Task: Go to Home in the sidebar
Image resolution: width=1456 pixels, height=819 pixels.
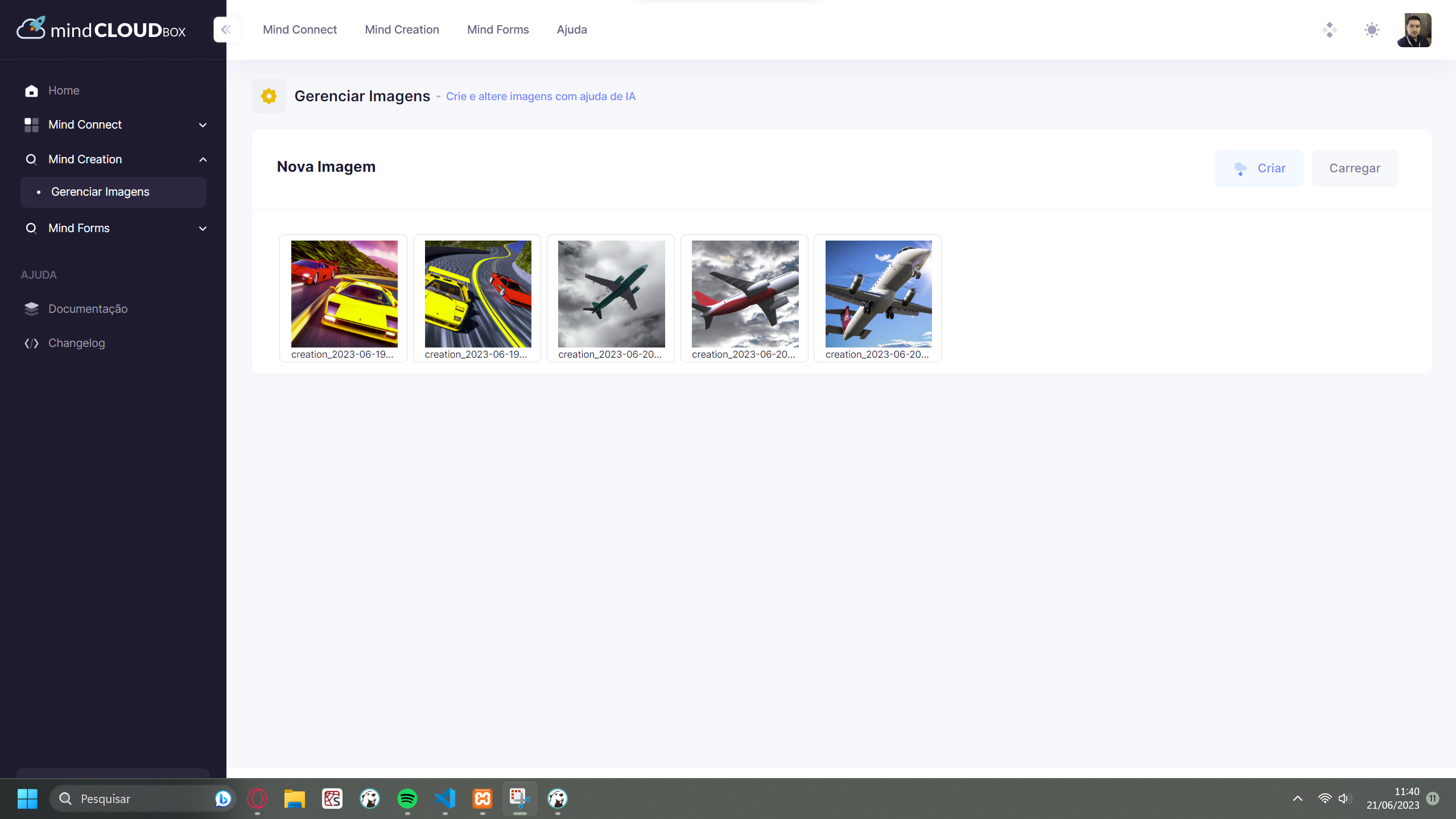Action: click(x=64, y=90)
